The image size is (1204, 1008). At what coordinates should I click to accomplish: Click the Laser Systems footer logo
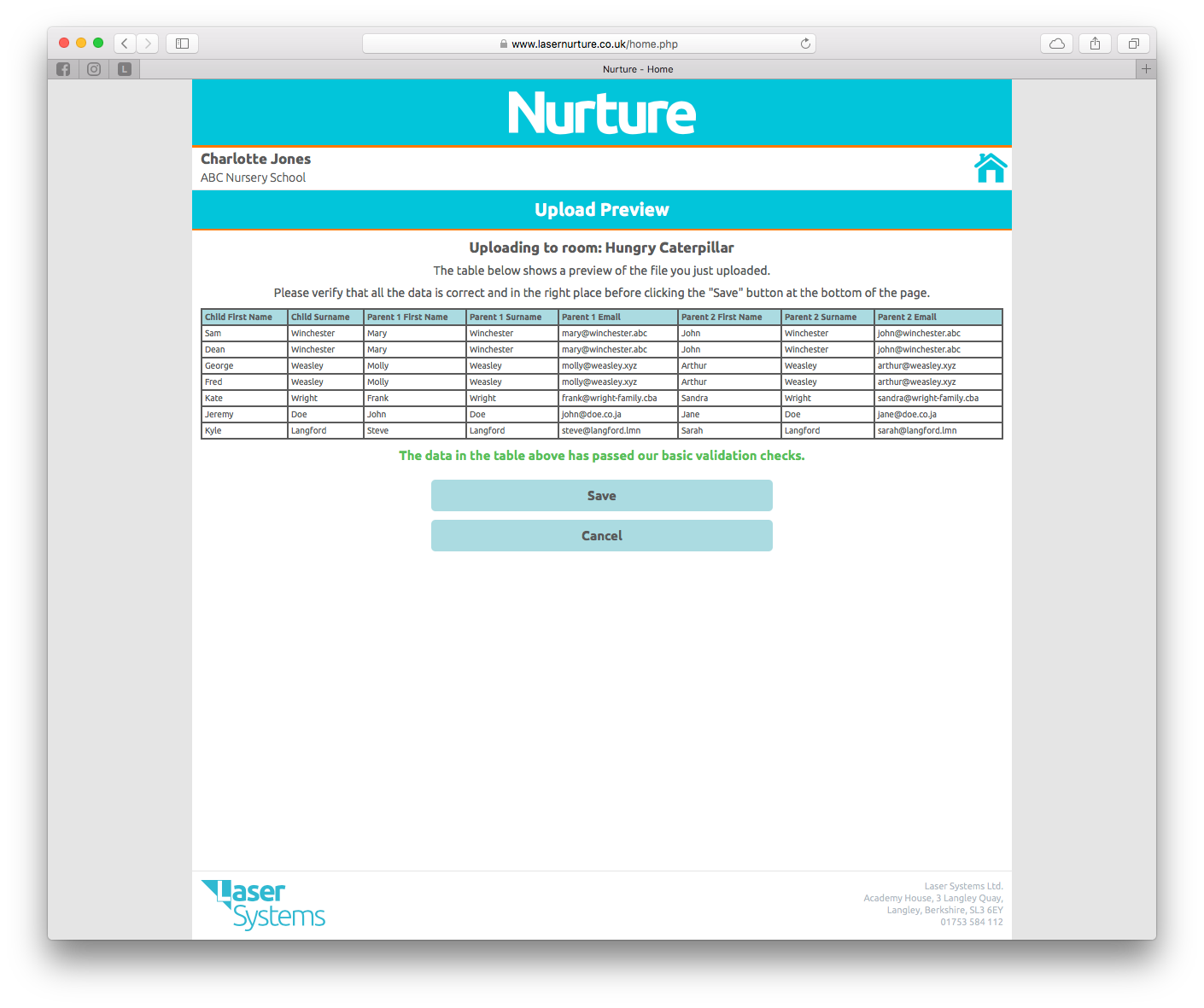coord(263,905)
